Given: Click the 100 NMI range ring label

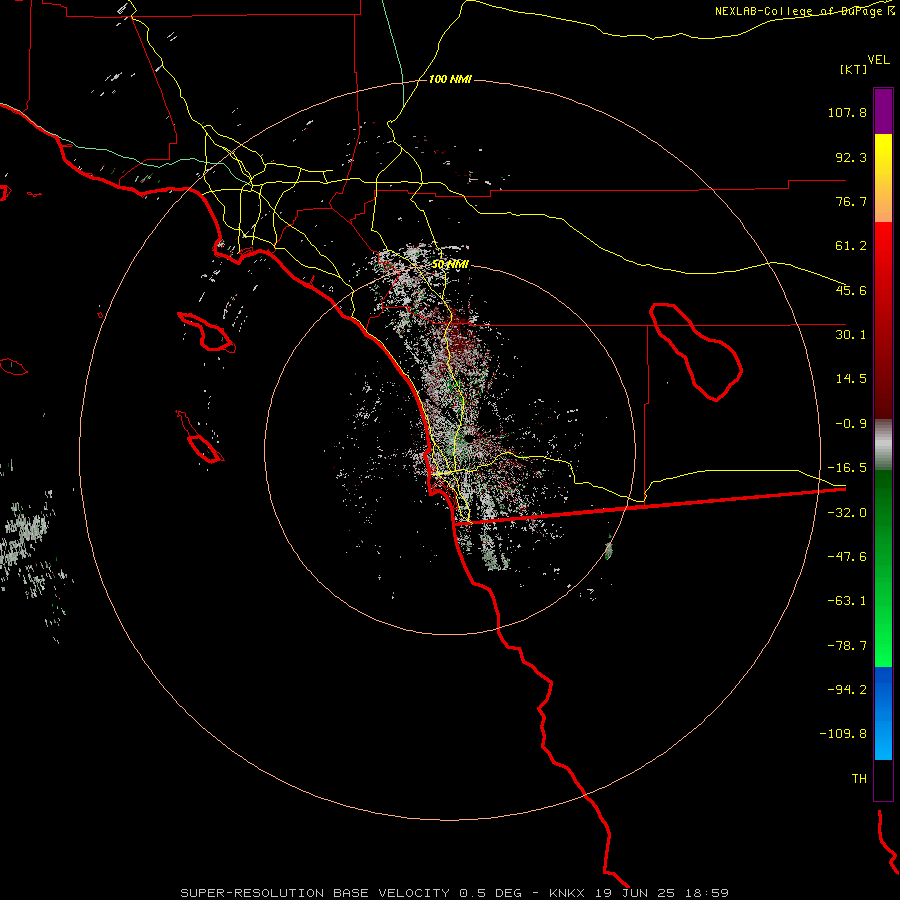Looking at the screenshot, I should pos(450,79).
